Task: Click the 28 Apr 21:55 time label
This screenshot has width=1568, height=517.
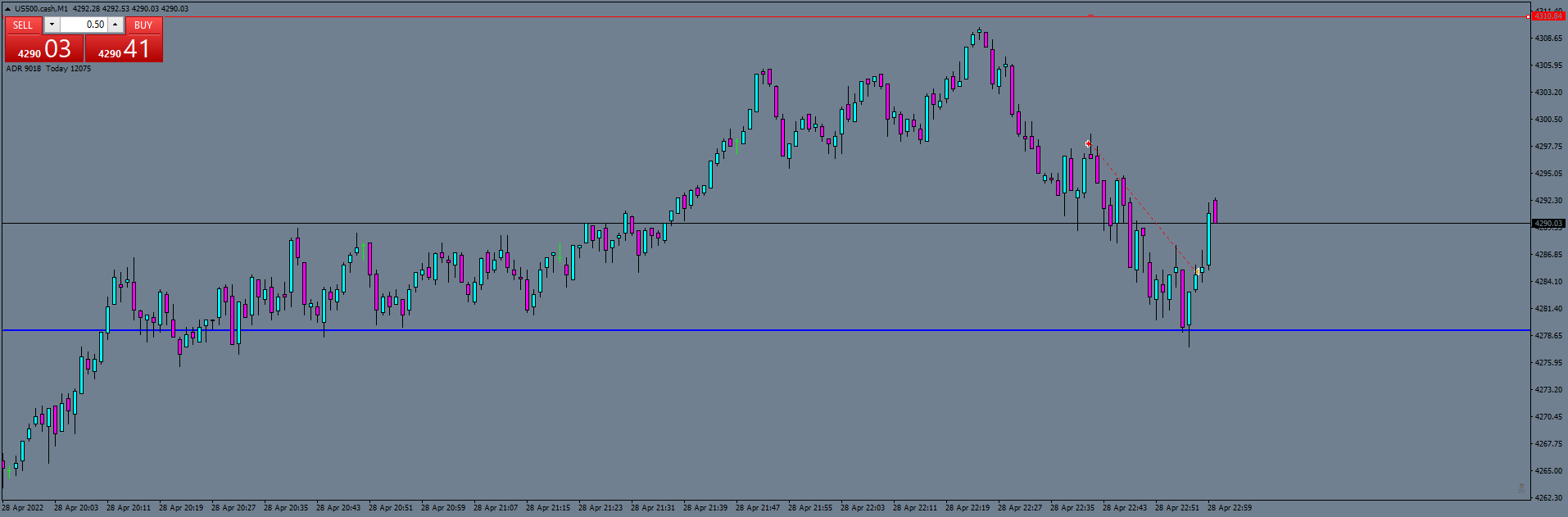Action: 810,508
